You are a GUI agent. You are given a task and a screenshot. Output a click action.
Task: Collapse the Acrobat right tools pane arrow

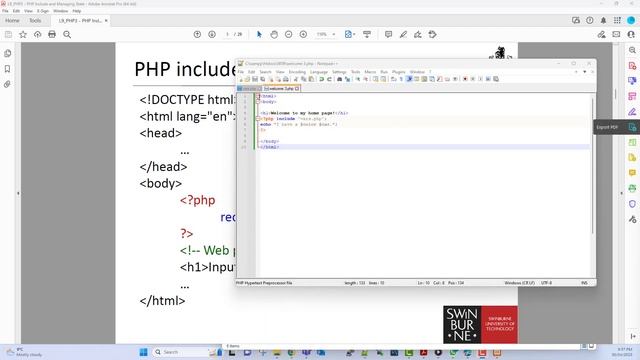622,193
